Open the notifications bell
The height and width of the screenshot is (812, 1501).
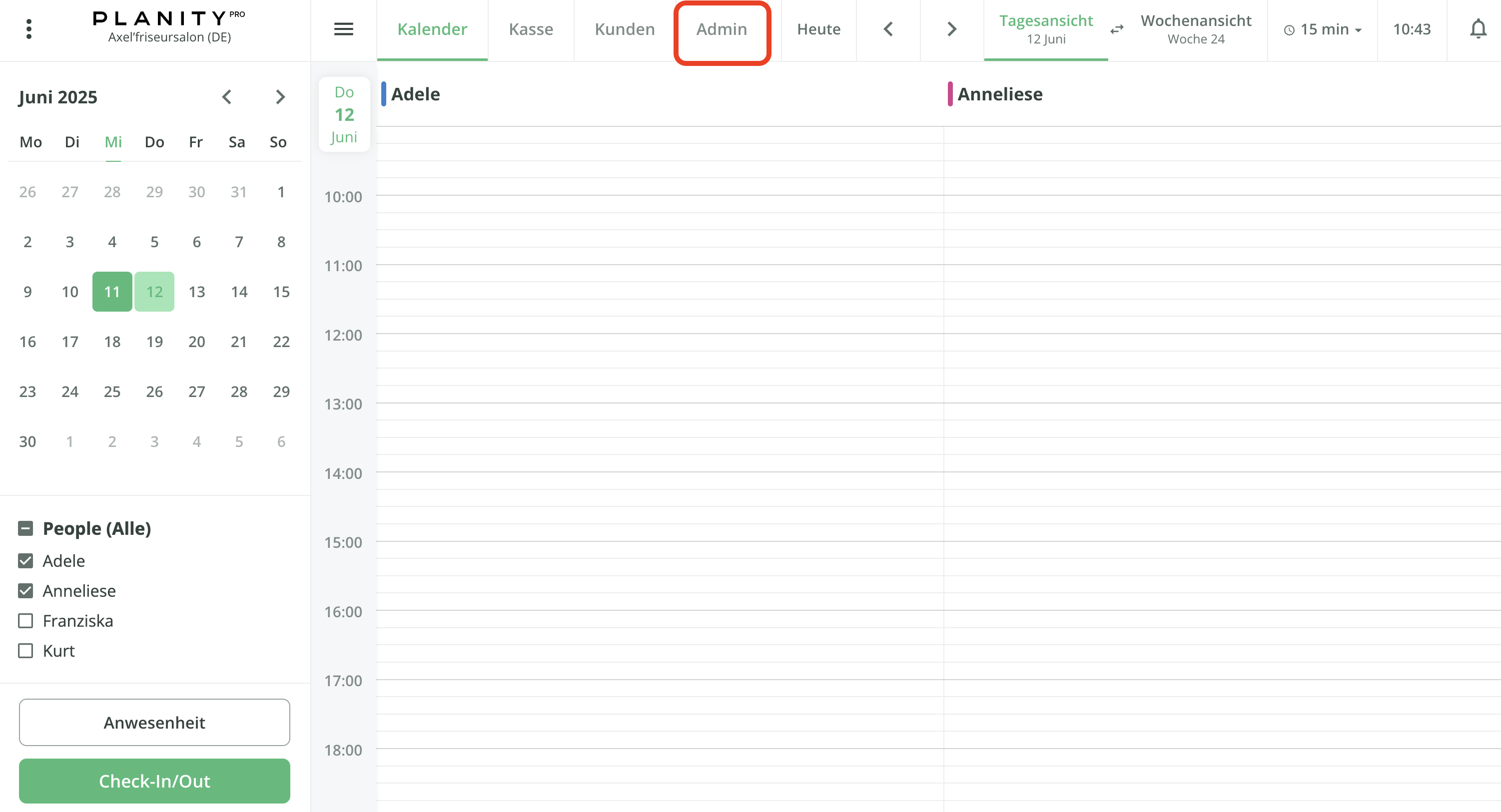pyautogui.click(x=1479, y=28)
